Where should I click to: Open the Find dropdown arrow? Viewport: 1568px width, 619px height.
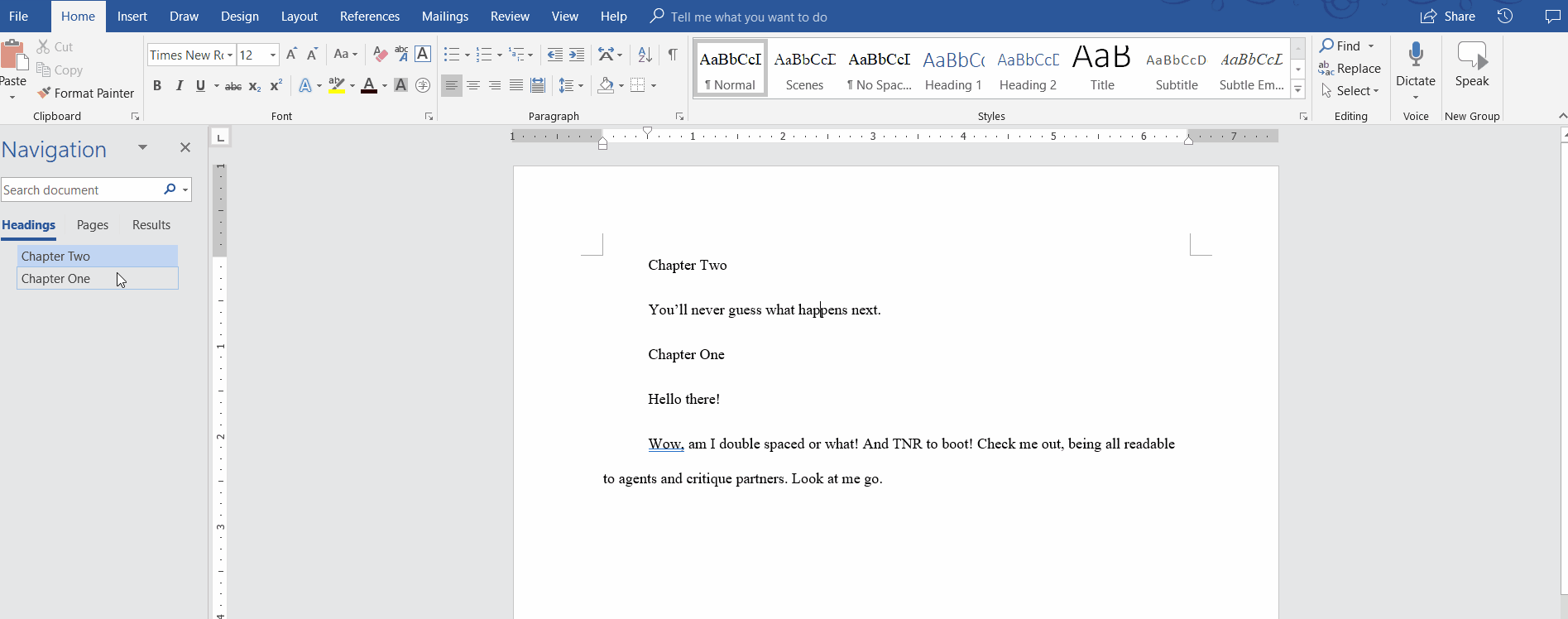coord(1371,46)
